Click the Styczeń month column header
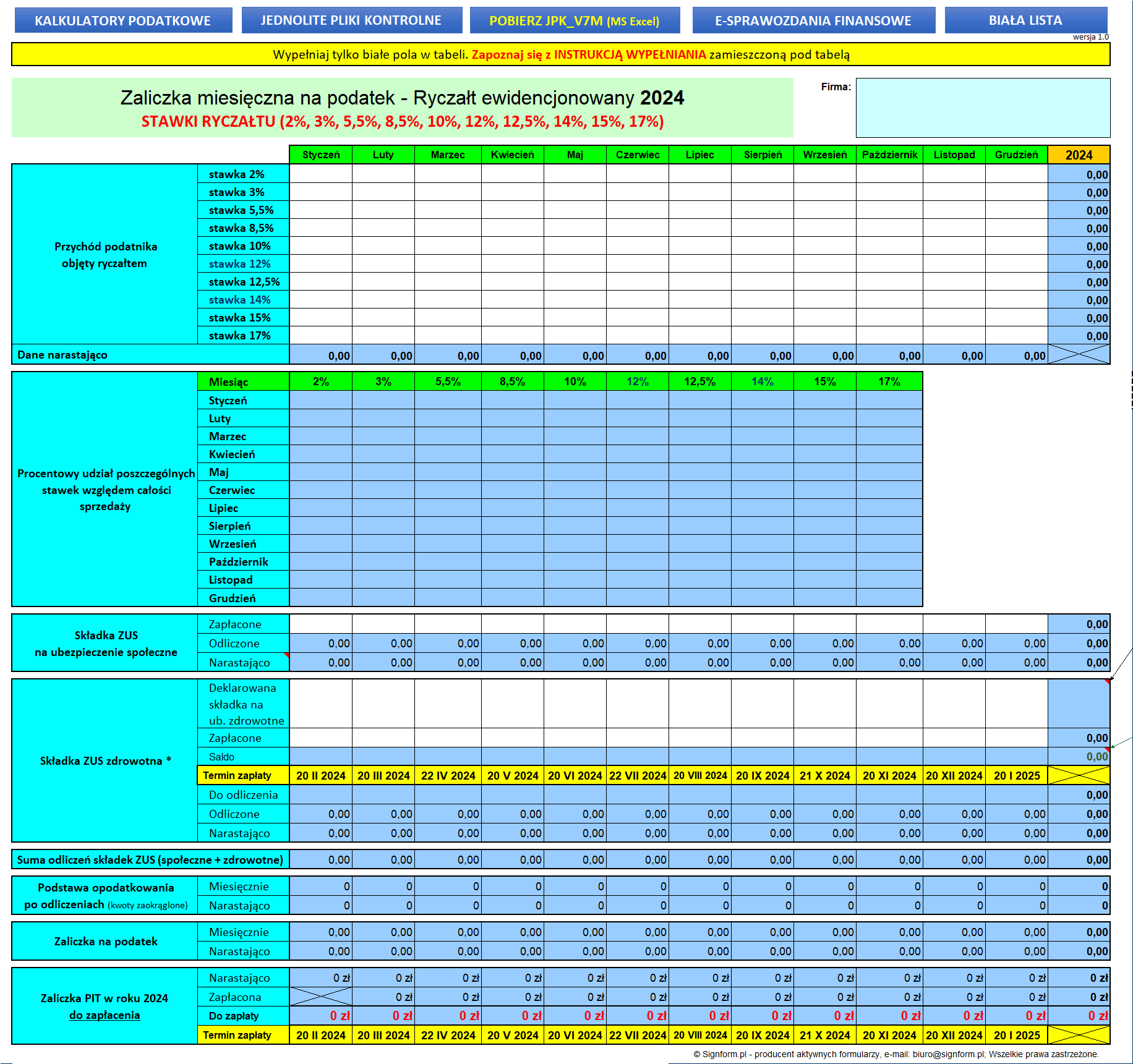The height and width of the screenshot is (1064, 1133). (x=321, y=155)
